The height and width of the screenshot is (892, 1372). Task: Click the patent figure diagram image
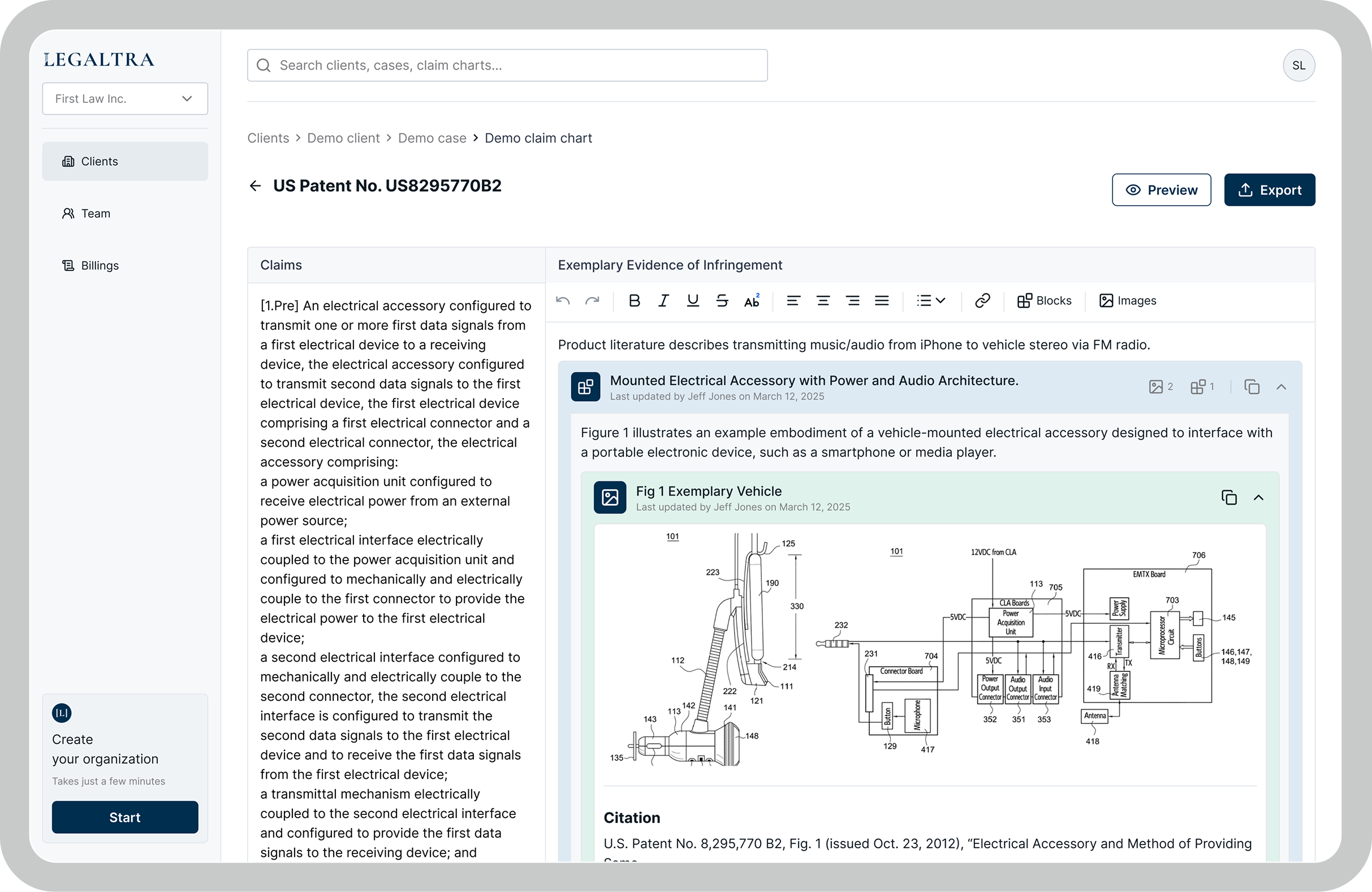[930, 650]
